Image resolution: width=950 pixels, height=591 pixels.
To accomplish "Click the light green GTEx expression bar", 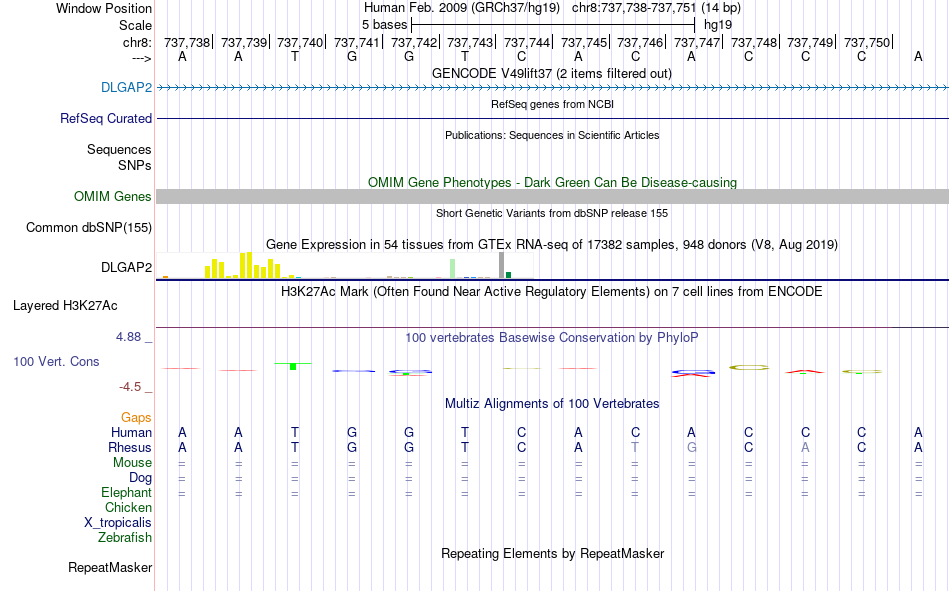I will pos(453,269).
